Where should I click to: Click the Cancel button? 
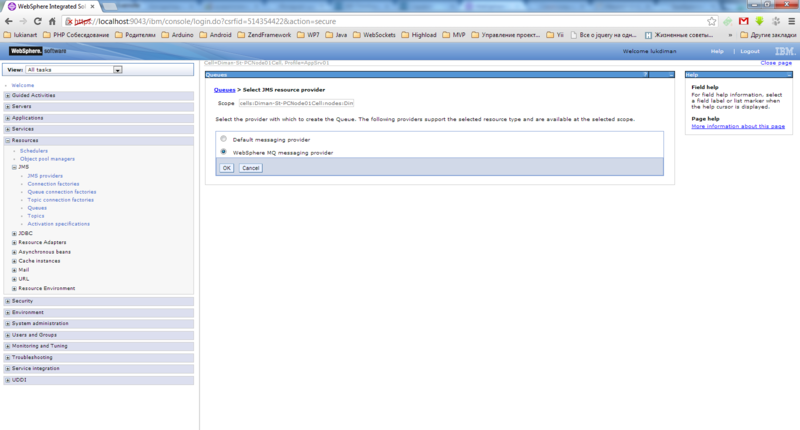(x=251, y=168)
